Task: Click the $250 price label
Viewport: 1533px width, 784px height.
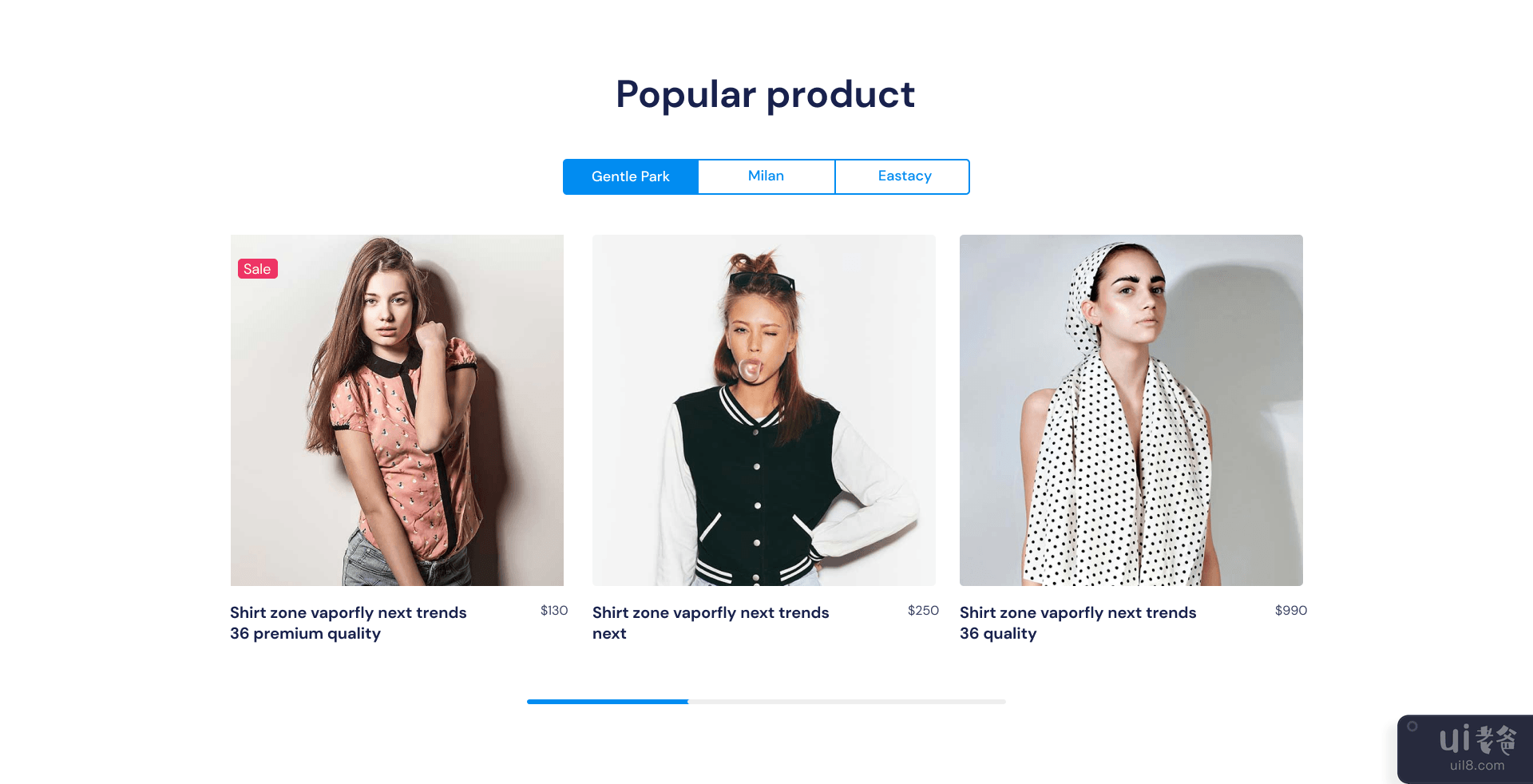Action: [923, 611]
